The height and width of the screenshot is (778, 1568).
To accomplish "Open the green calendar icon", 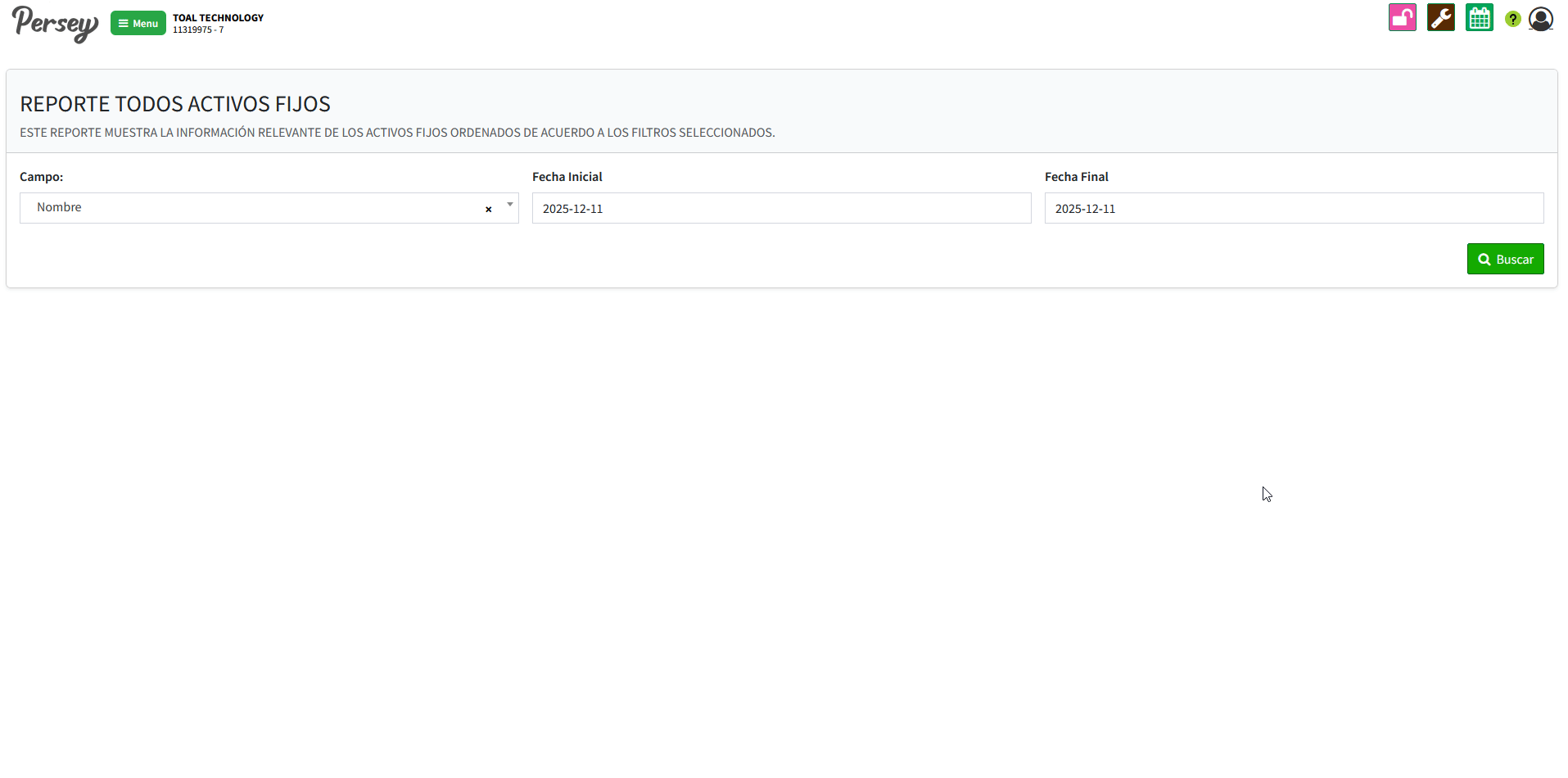I will (x=1479, y=18).
